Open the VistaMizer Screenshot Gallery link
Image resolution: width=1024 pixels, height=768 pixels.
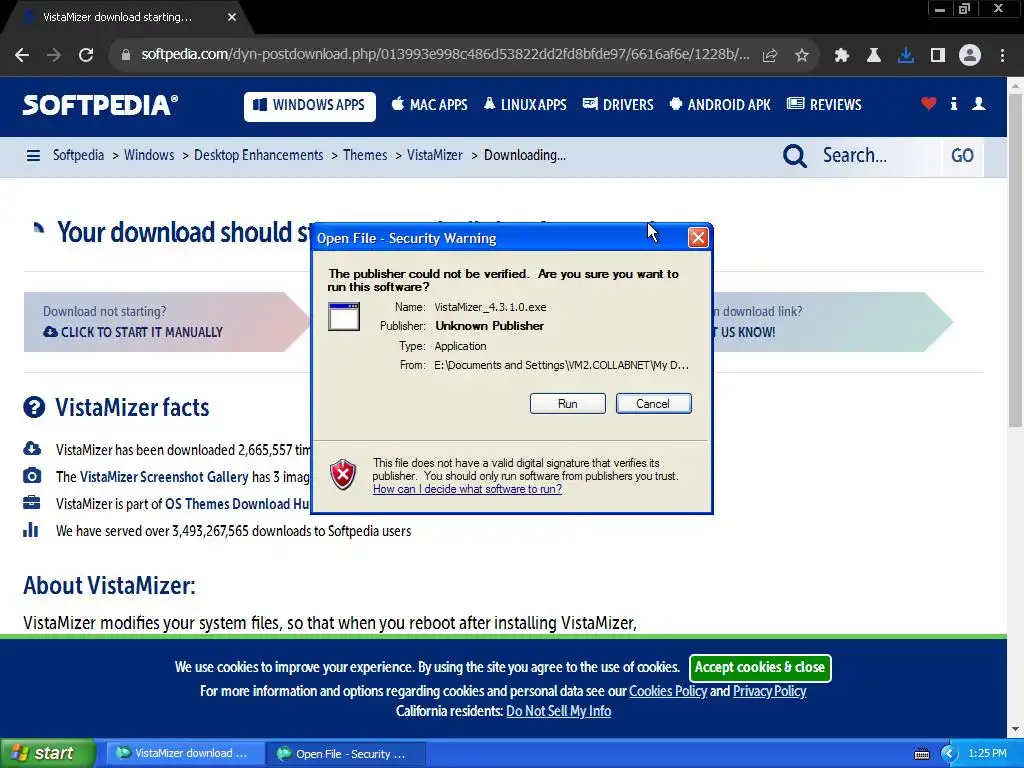(164, 477)
